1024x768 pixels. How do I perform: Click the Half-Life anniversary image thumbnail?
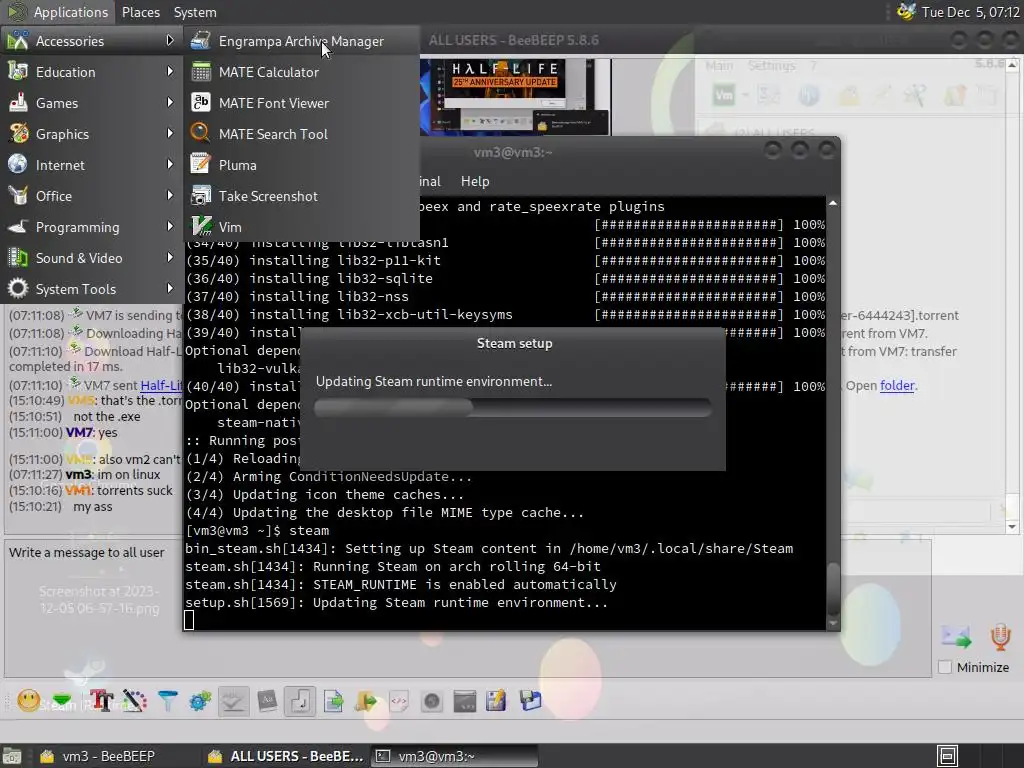pyautogui.click(x=516, y=97)
